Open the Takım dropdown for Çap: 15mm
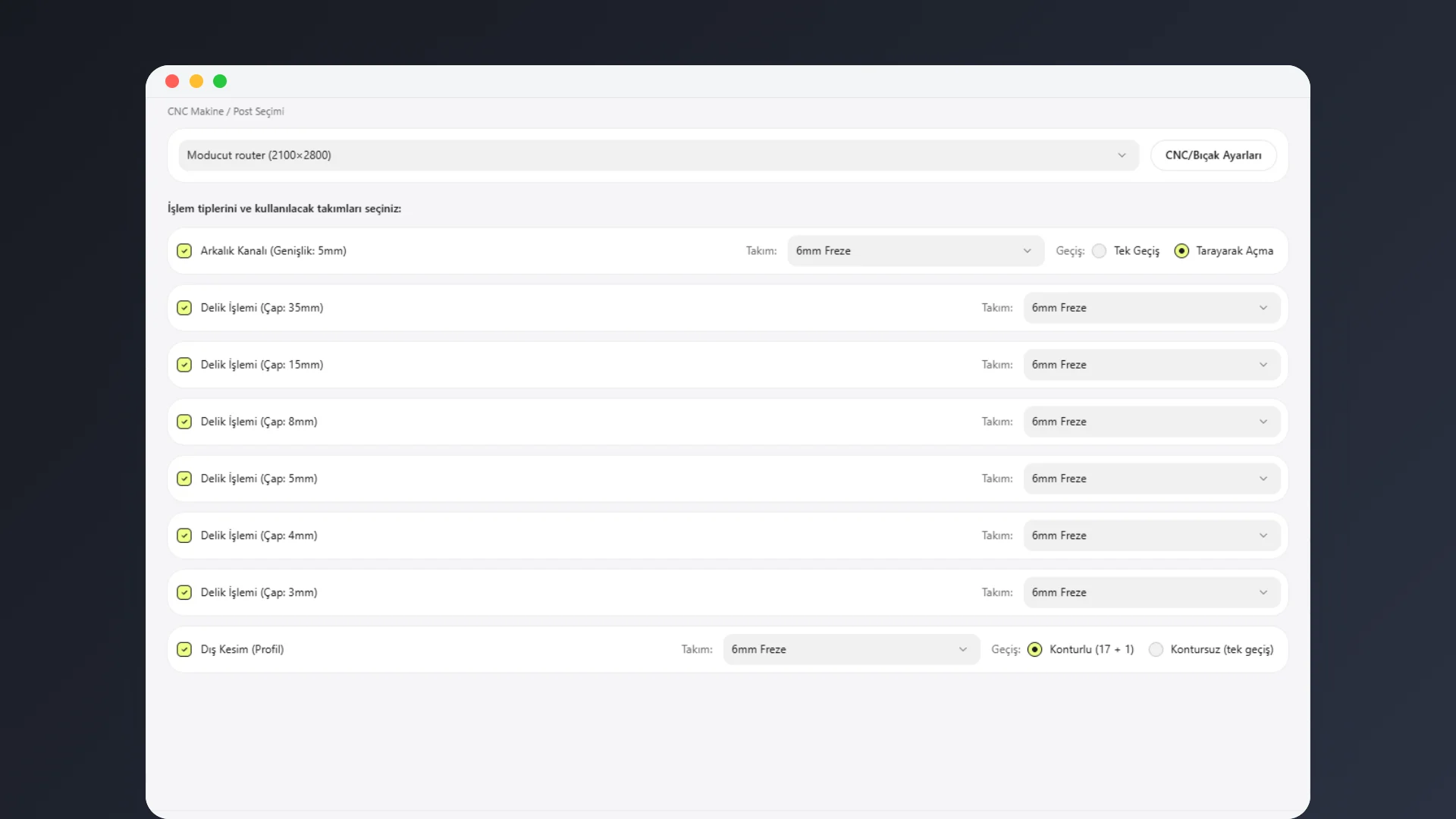The width and height of the screenshot is (1456, 819). (1152, 365)
